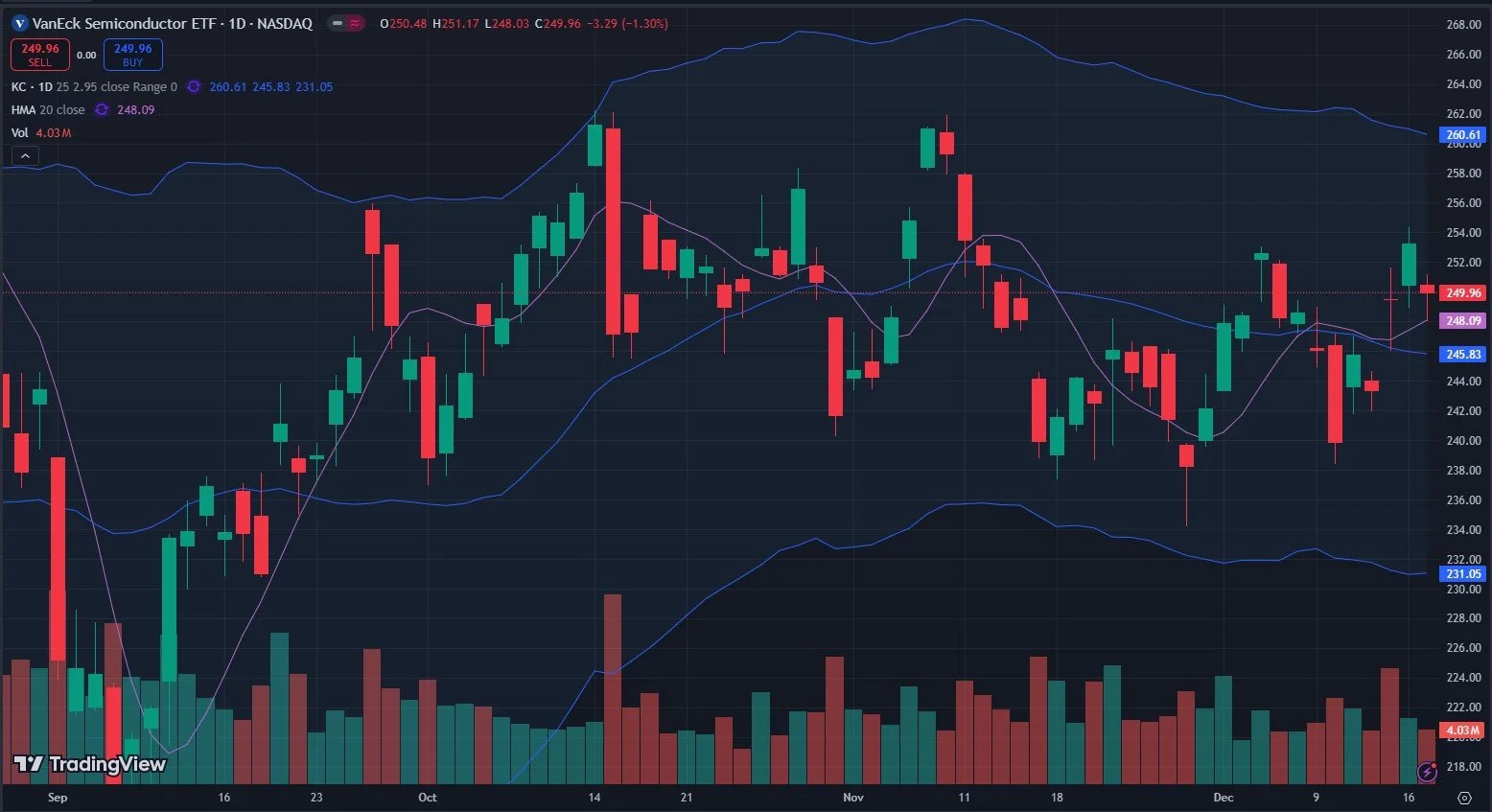Image resolution: width=1492 pixels, height=812 pixels.
Task: Click the 248.09 HMA price label on axis
Action: [1463, 321]
